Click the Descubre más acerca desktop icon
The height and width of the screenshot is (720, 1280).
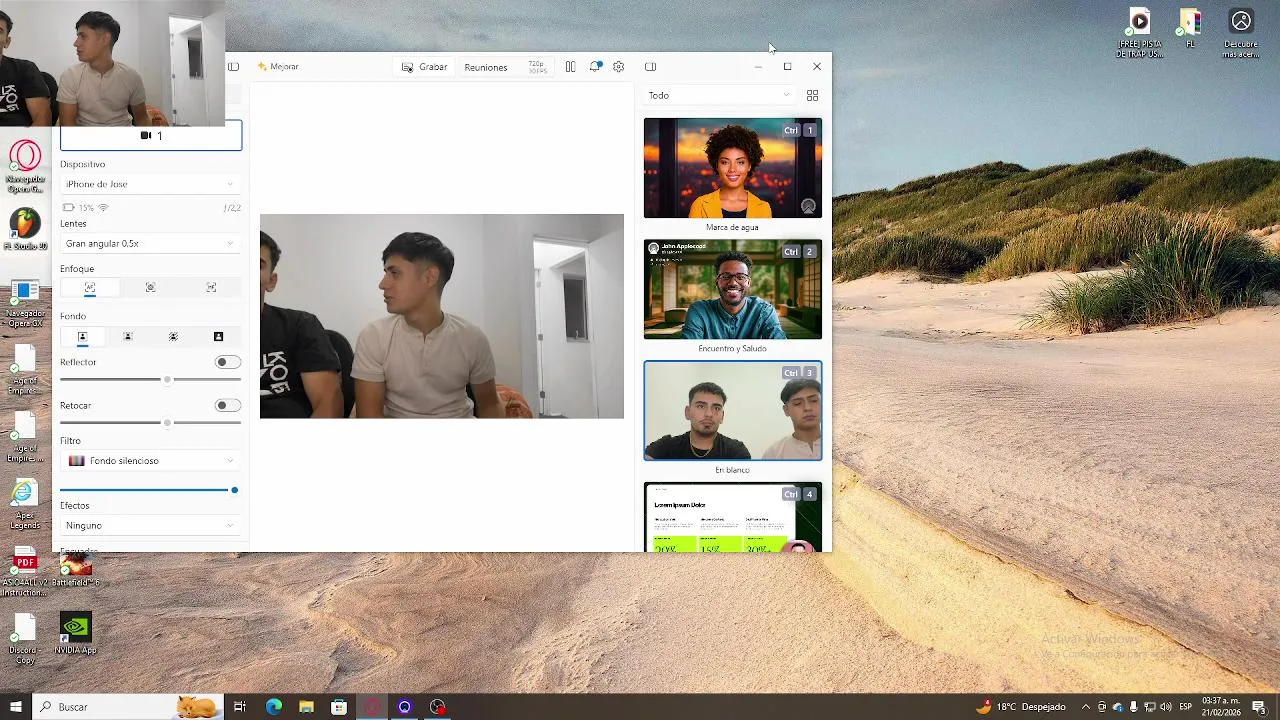coord(1241,33)
